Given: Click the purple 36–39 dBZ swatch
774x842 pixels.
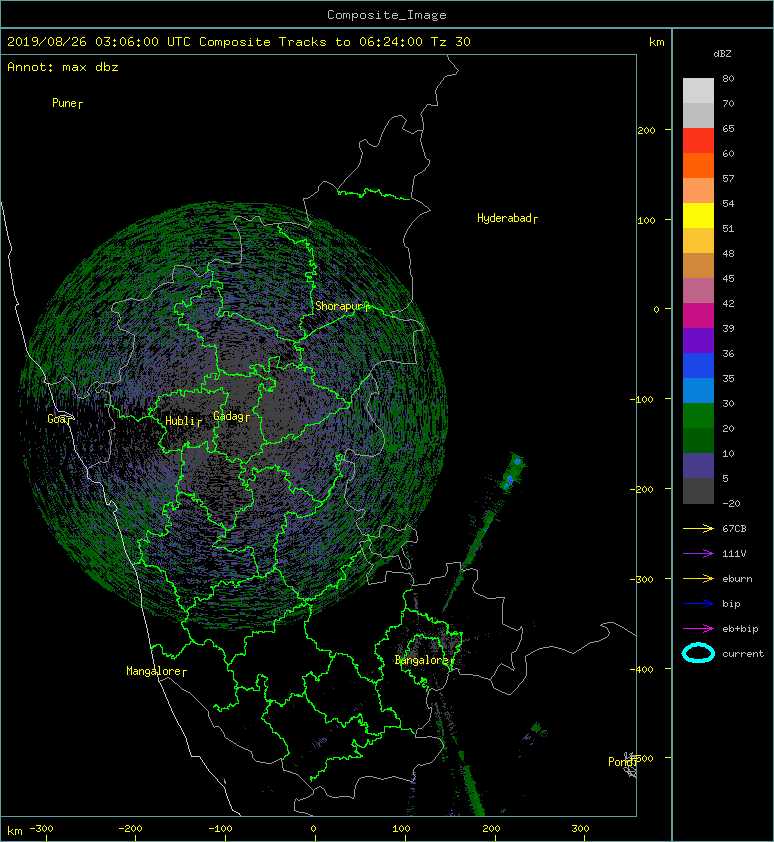Looking at the screenshot, I should pos(698,341).
